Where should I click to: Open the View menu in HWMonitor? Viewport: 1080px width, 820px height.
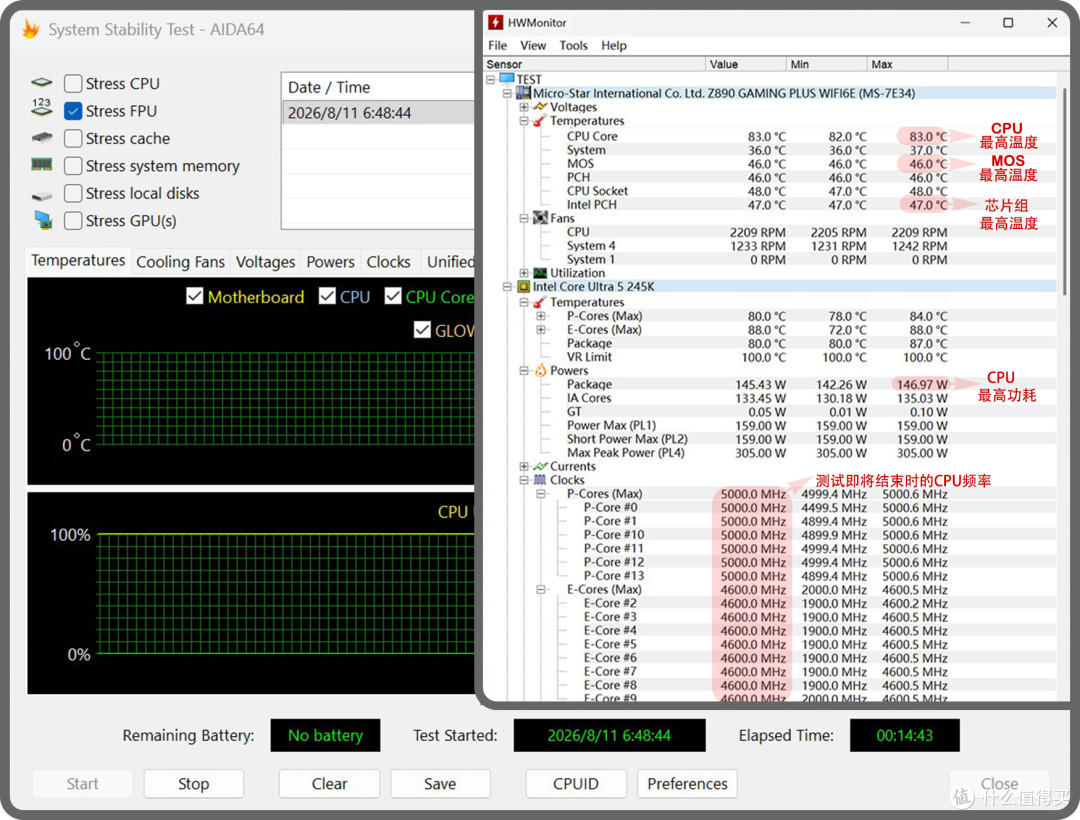(x=532, y=45)
